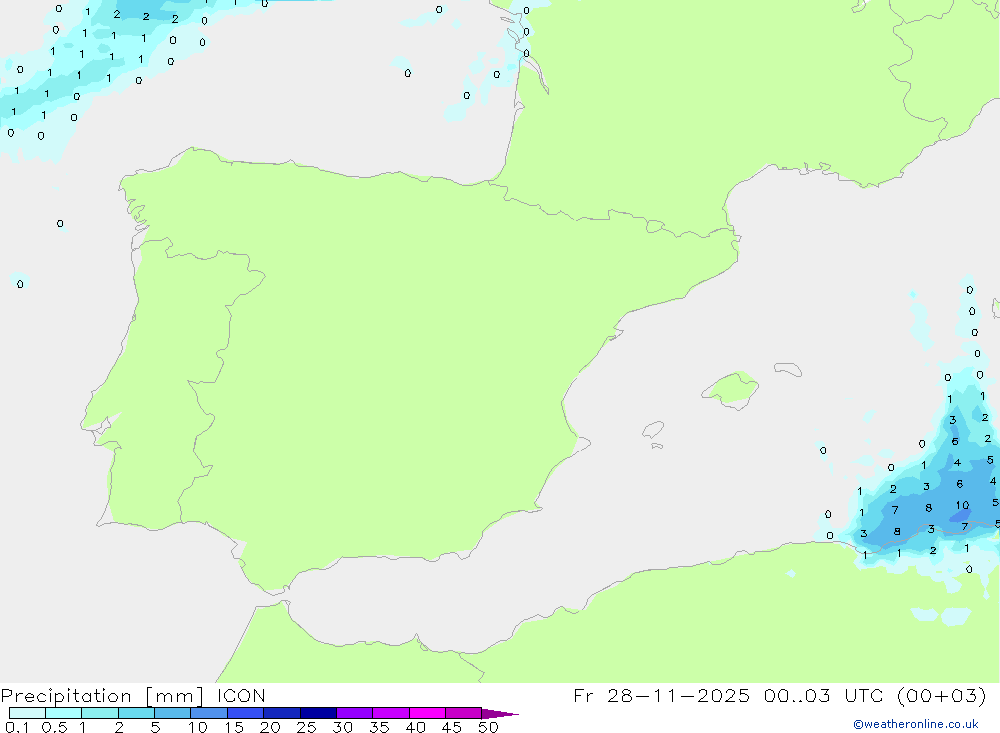
Task: Click the '40' legend scale label
Action: click(x=416, y=727)
